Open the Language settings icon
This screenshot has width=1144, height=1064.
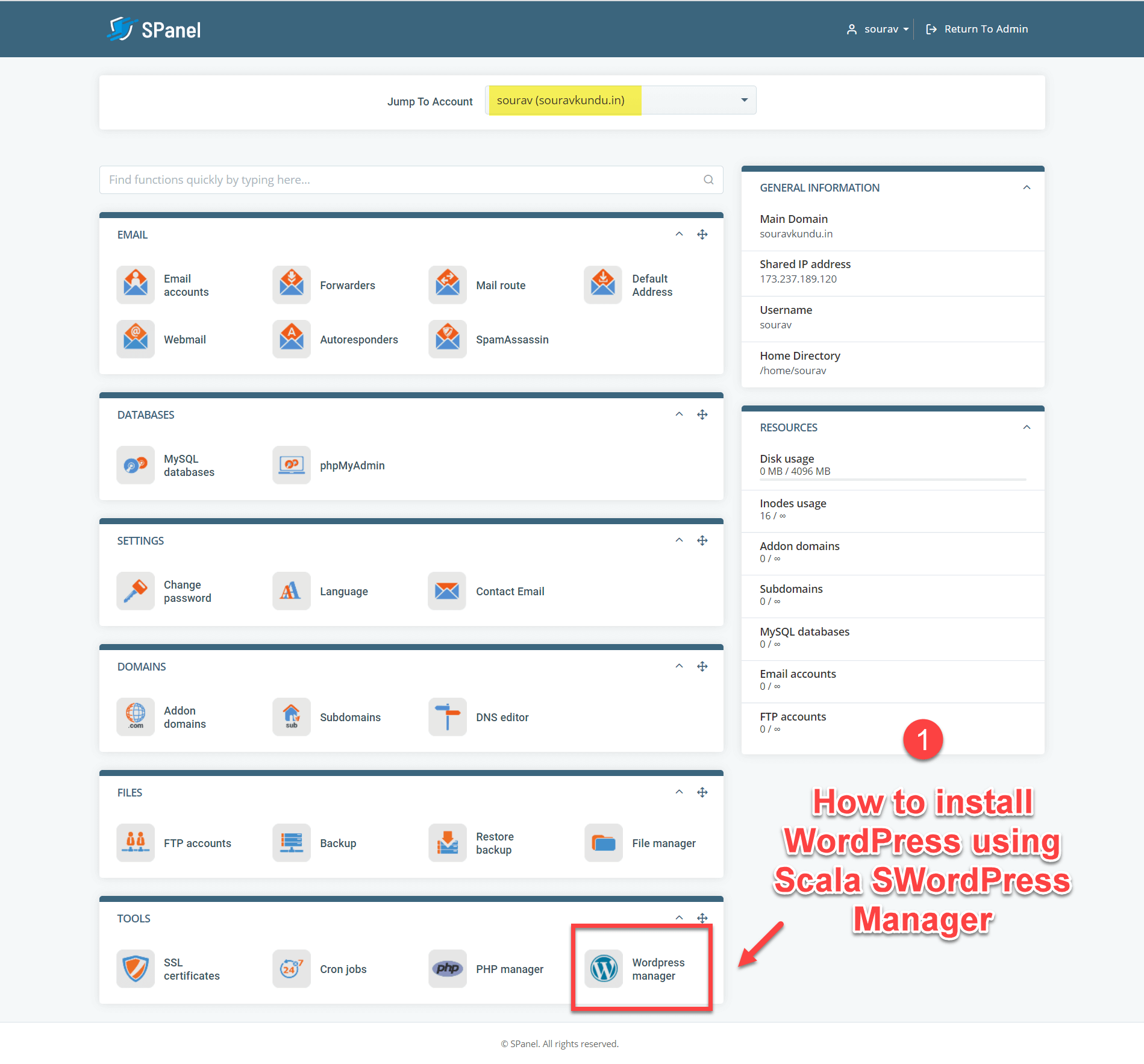[x=292, y=591]
